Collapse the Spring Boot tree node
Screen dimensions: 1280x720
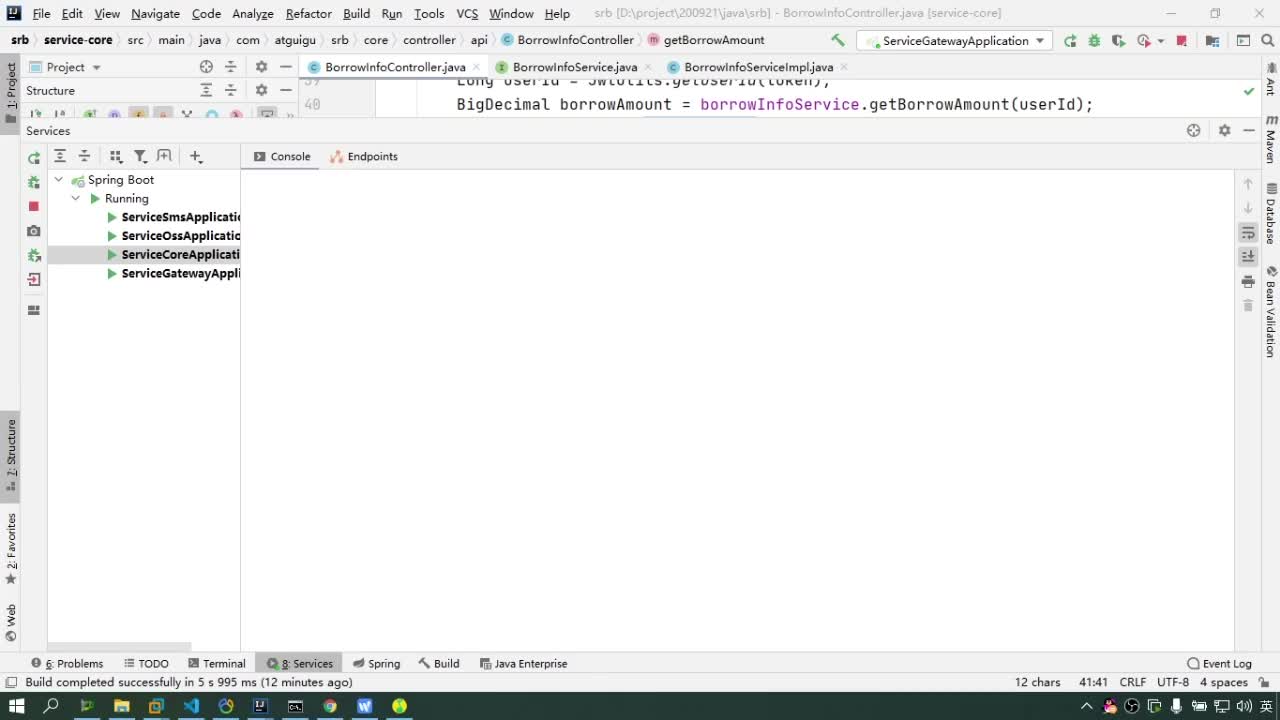point(59,180)
